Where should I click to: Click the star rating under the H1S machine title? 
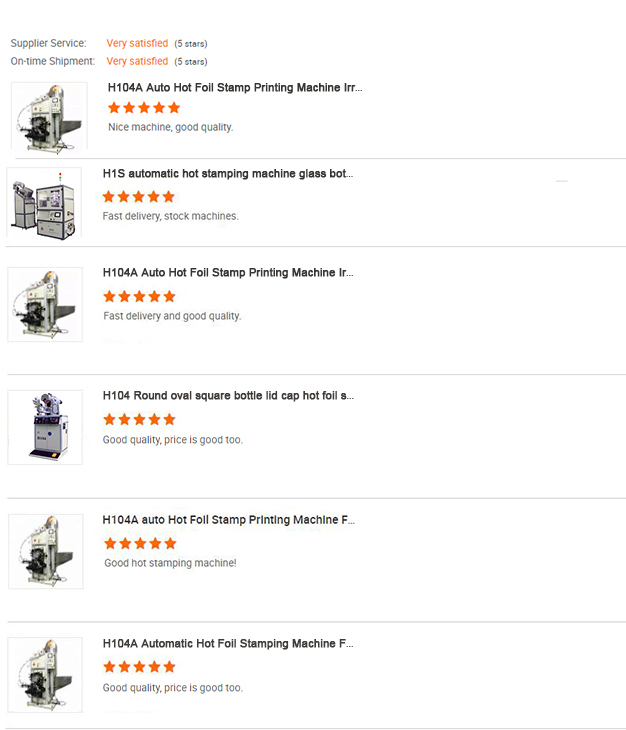coord(139,197)
